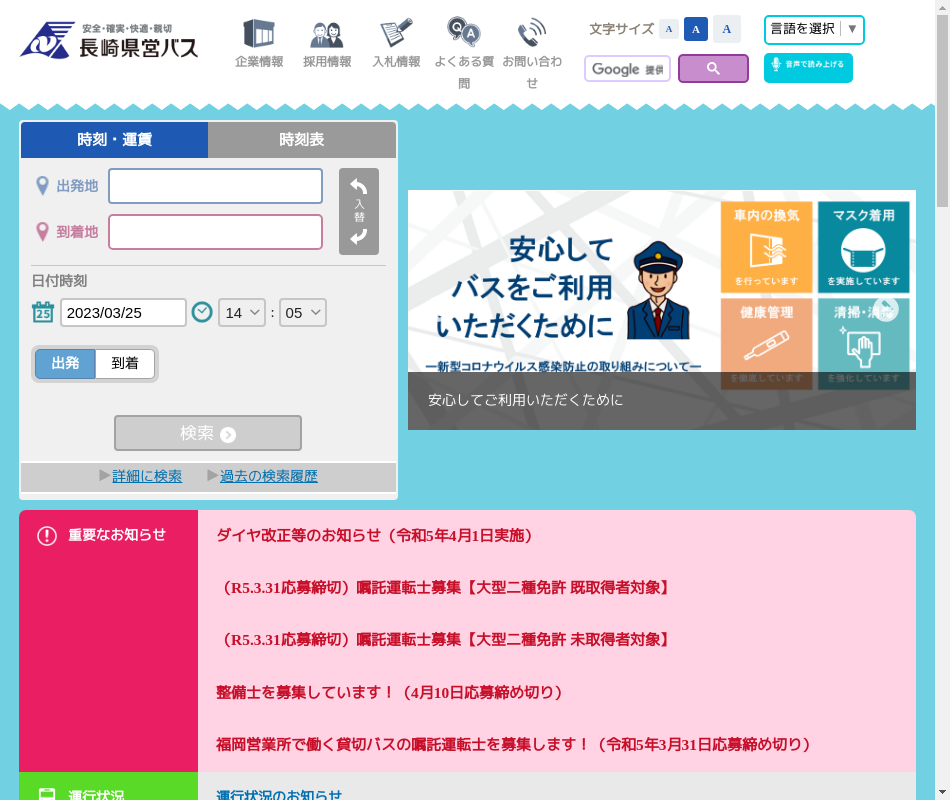Select the 到着 toggle option

pos(125,364)
